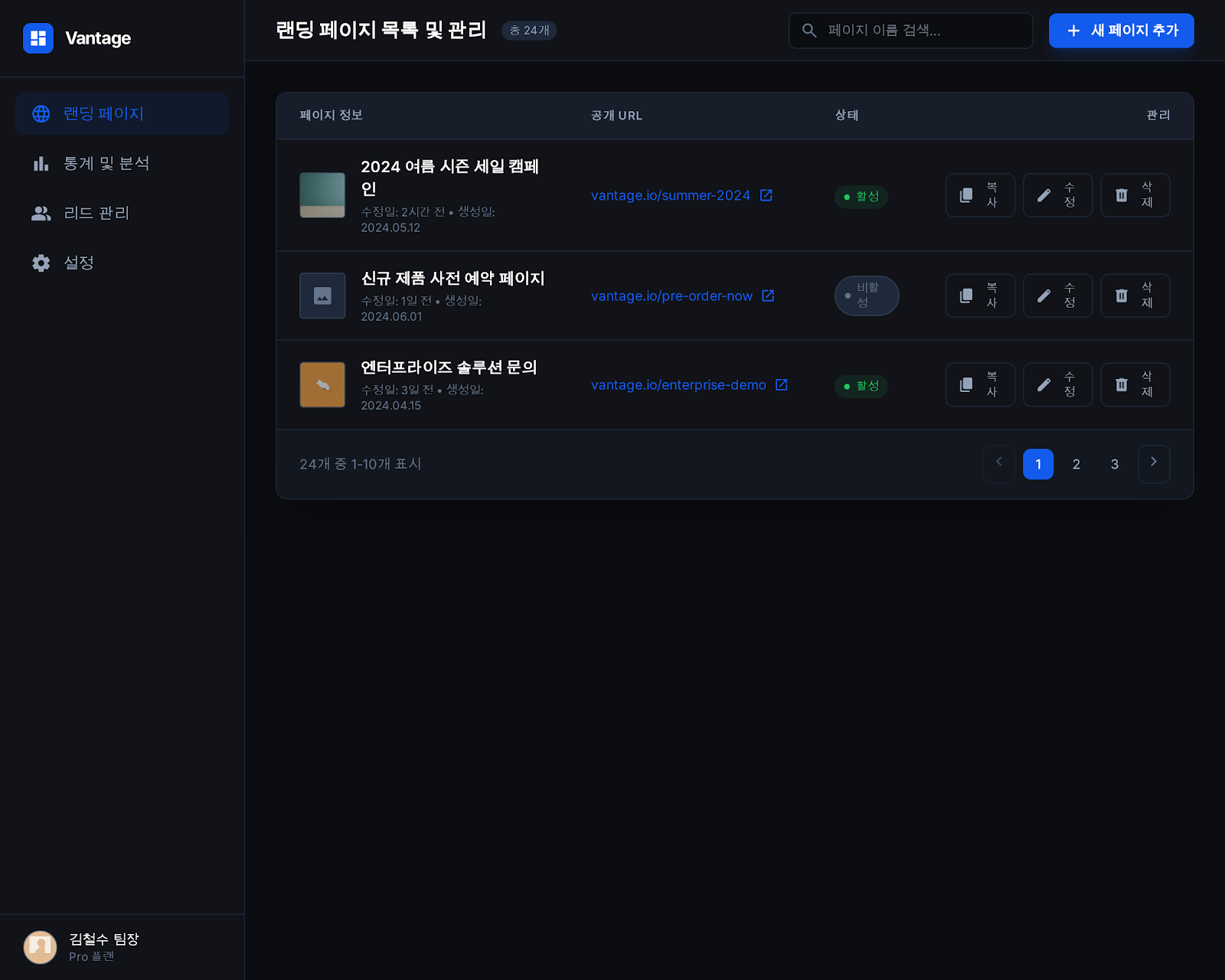Click the 새 페이지 추가 button
Viewport: 1225px width, 980px height.
click(1121, 31)
